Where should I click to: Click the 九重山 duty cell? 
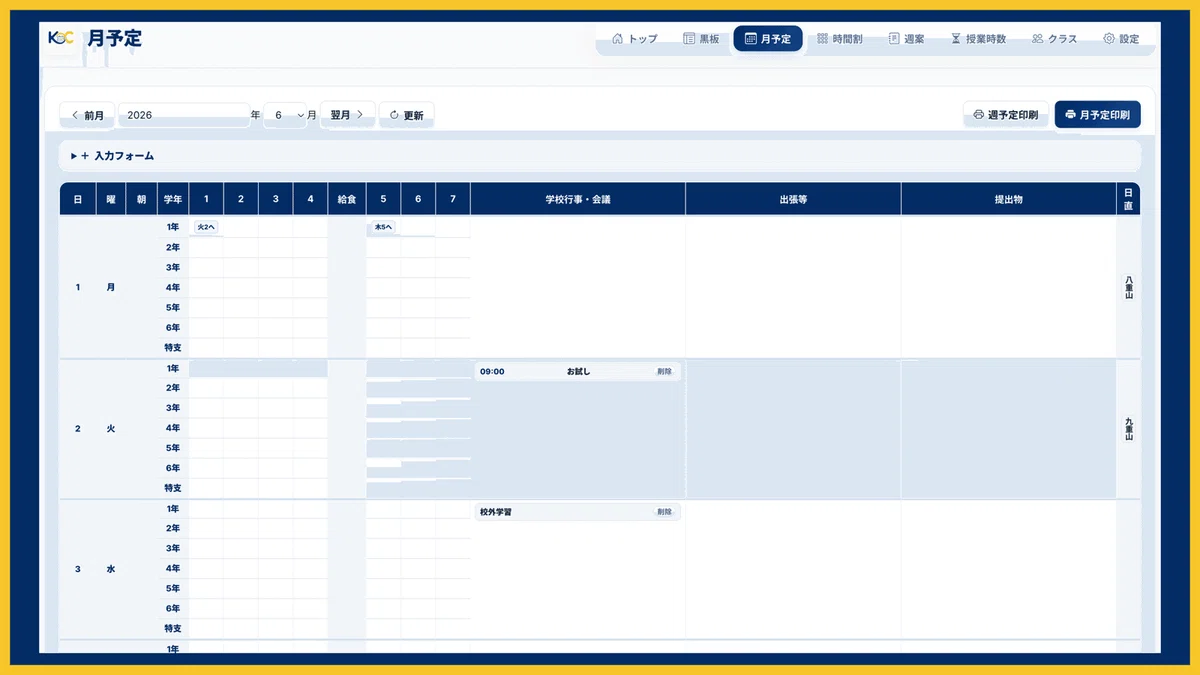coord(1129,429)
